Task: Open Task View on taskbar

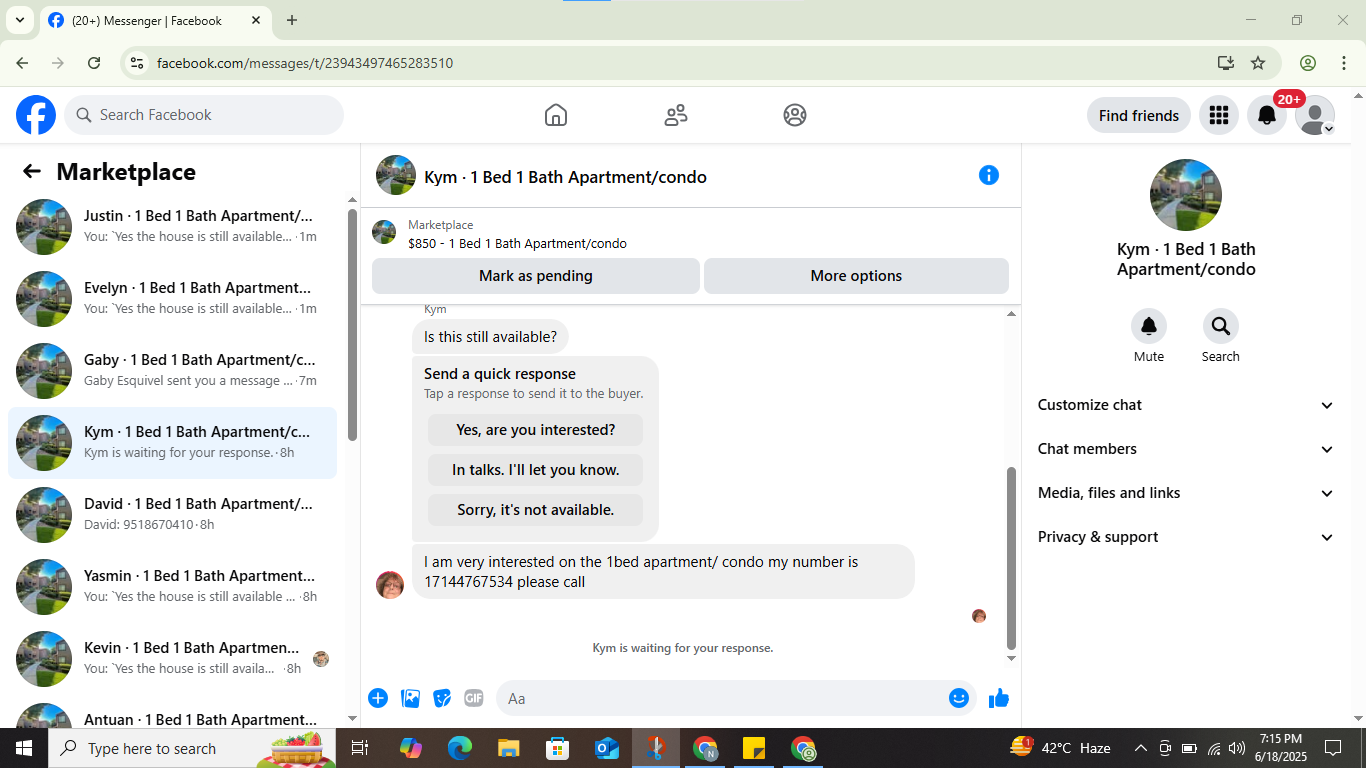Action: coord(360,748)
